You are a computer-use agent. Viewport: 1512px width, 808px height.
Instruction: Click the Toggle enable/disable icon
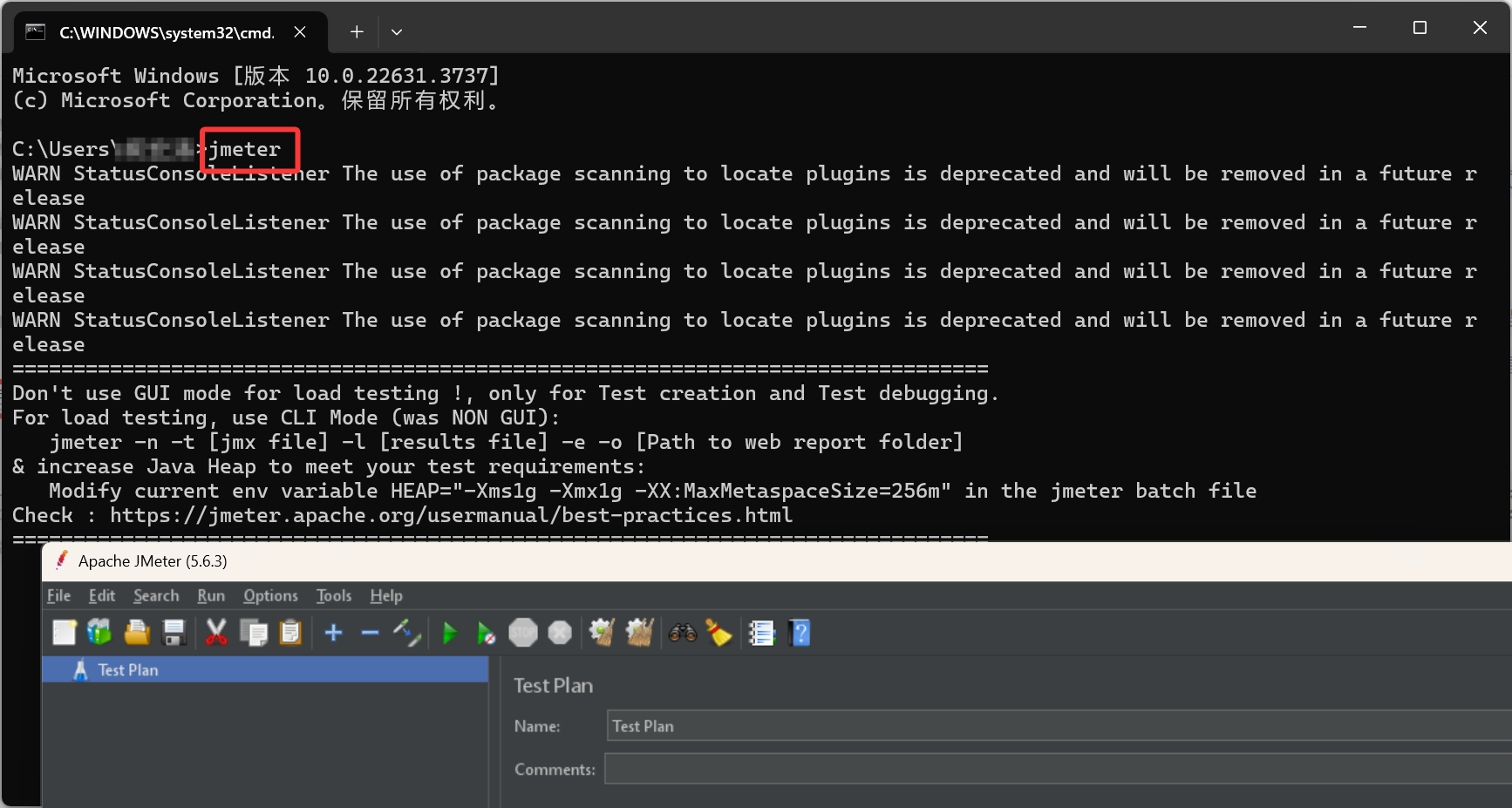[x=407, y=633]
